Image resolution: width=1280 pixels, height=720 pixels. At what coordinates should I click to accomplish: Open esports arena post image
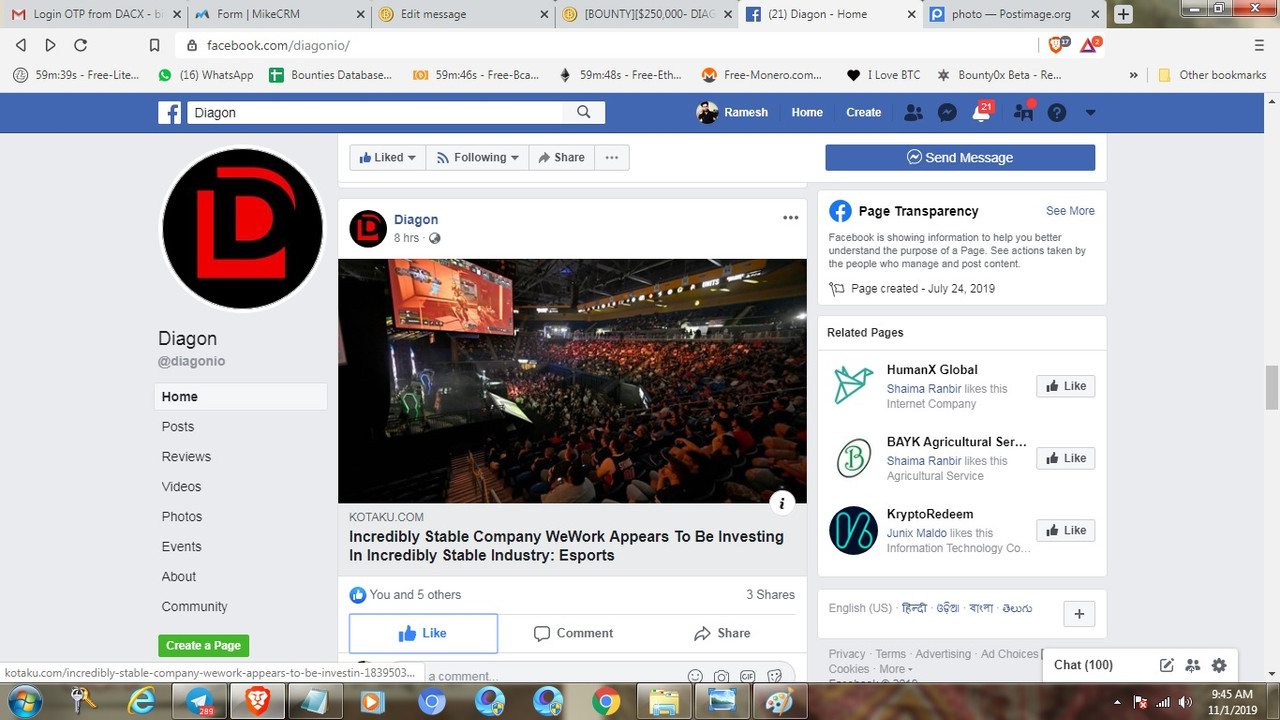572,381
